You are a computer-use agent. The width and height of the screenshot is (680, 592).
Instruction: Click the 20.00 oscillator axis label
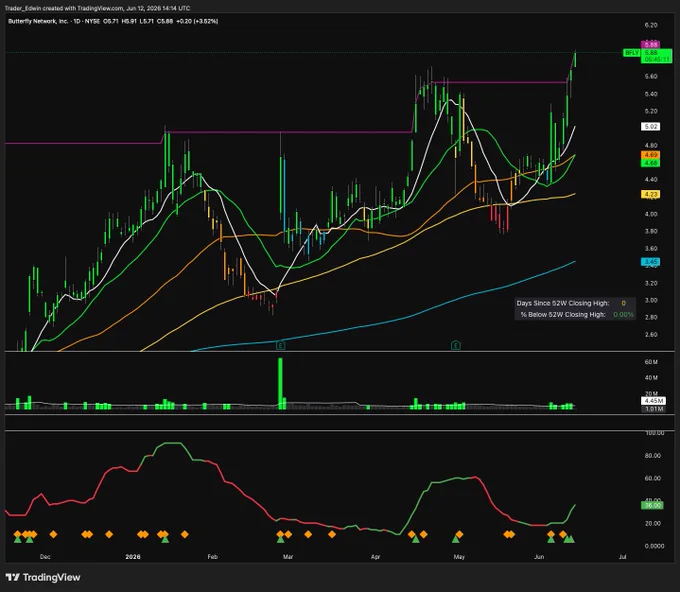[x=653, y=523]
